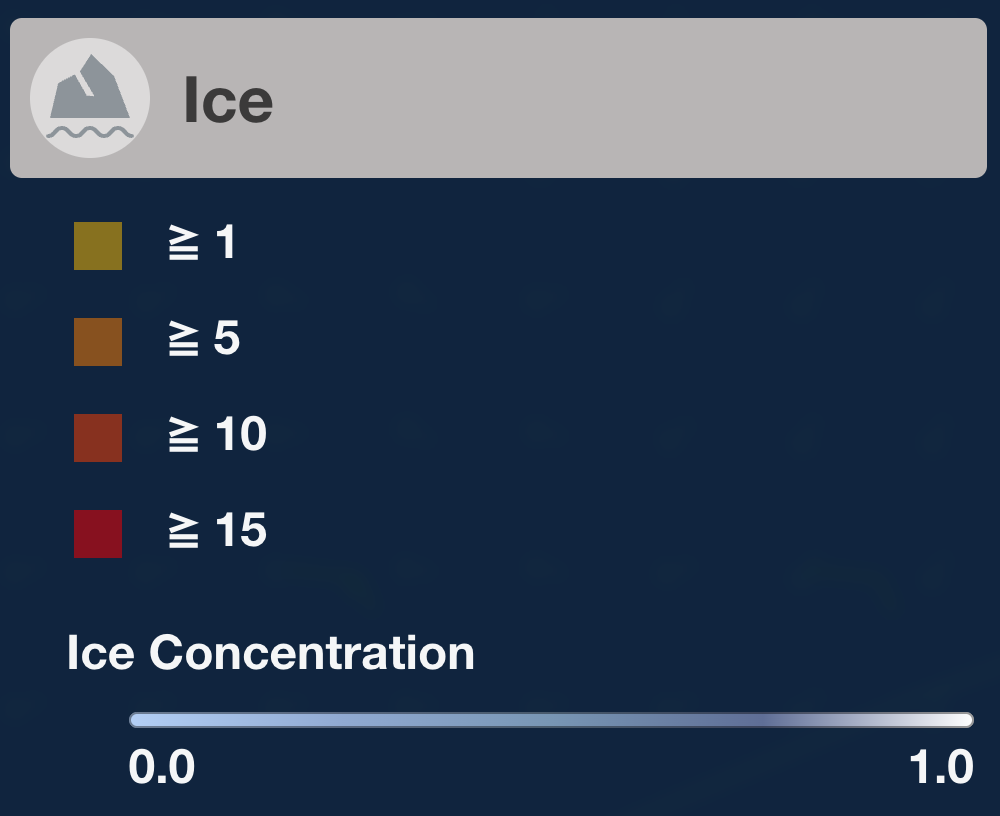1000x816 pixels.
Task: Click the rust-colored ≥ 10 swatch
Action: pos(97,436)
